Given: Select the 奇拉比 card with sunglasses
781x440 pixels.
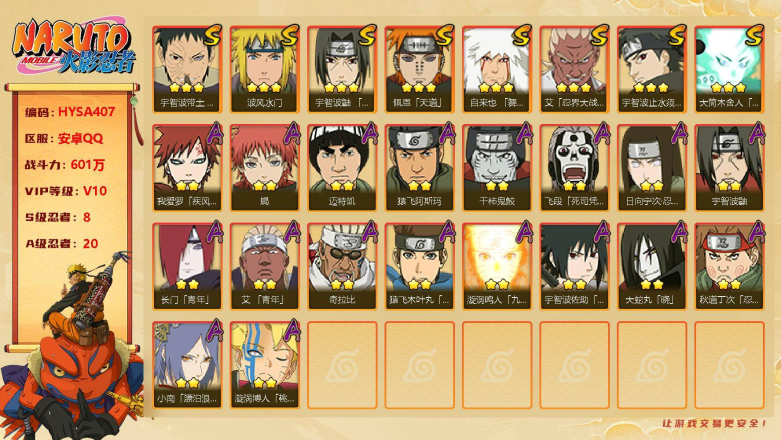Looking at the screenshot, I should [x=342, y=266].
